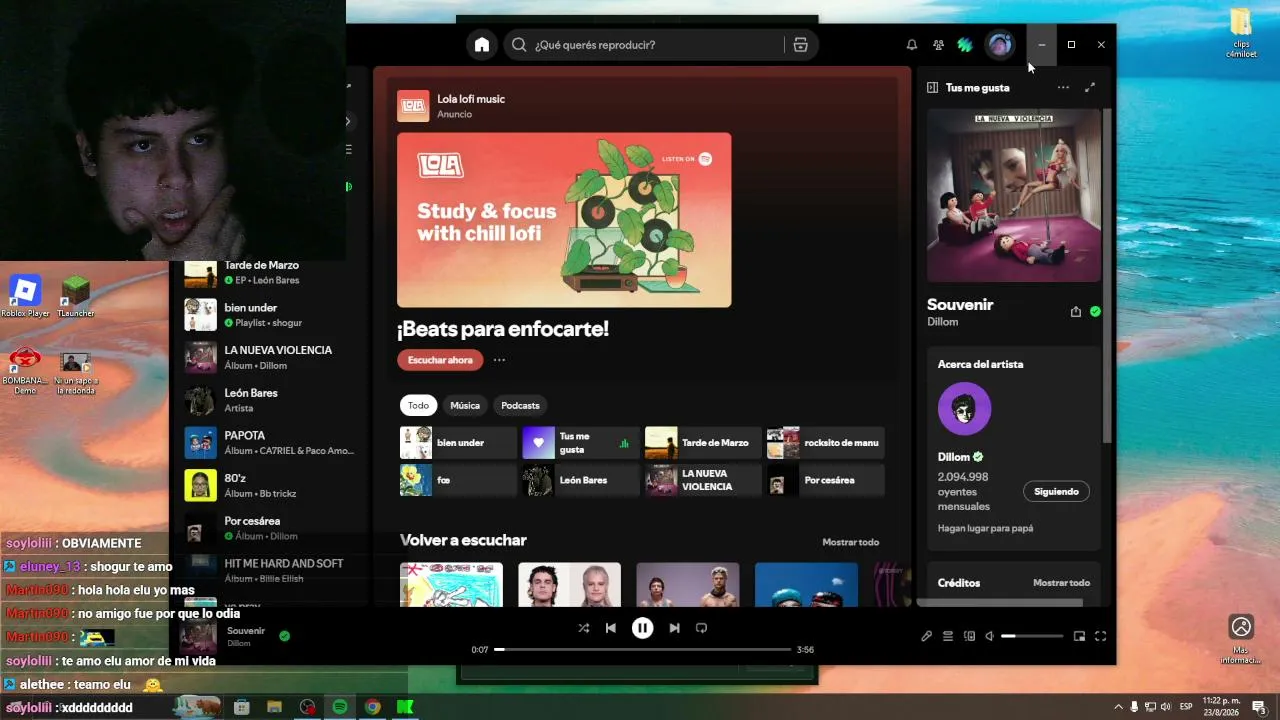Open the Windows notification center
The width and height of the screenshot is (1280, 720).
pyautogui.click(x=1259, y=707)
